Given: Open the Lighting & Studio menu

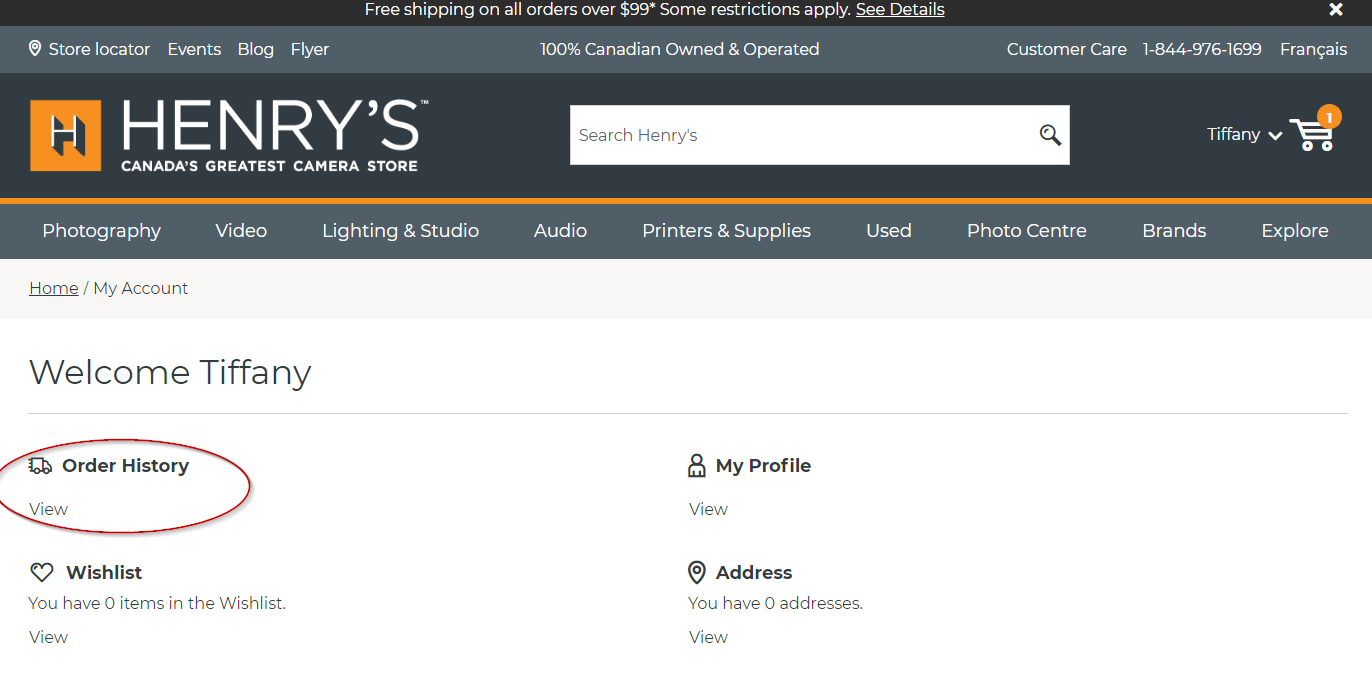Looking at the screenshot, I should pyautogui.click(x=400, y=231).
